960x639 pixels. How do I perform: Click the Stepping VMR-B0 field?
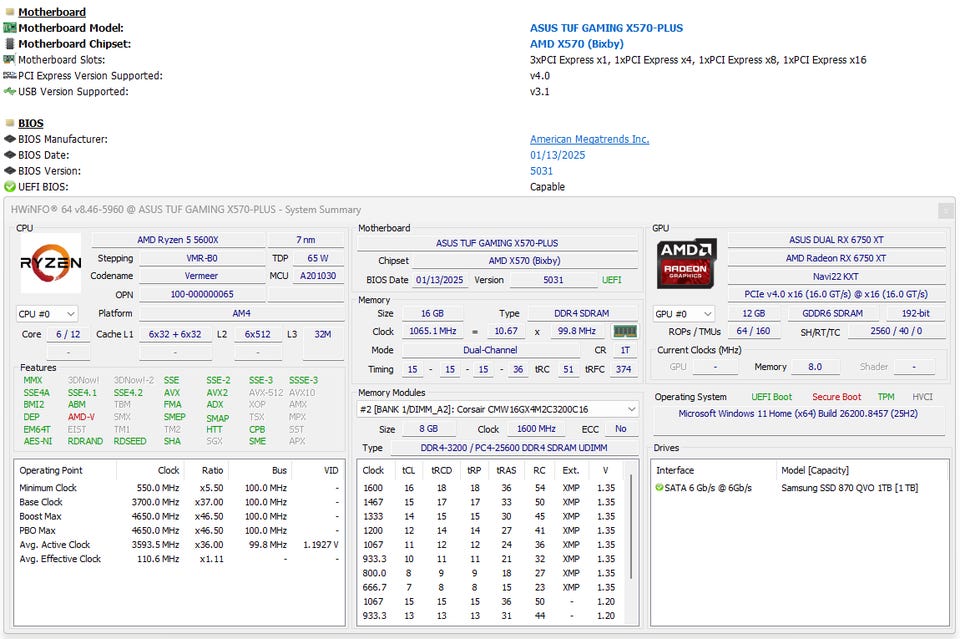[x=201, y=258]
